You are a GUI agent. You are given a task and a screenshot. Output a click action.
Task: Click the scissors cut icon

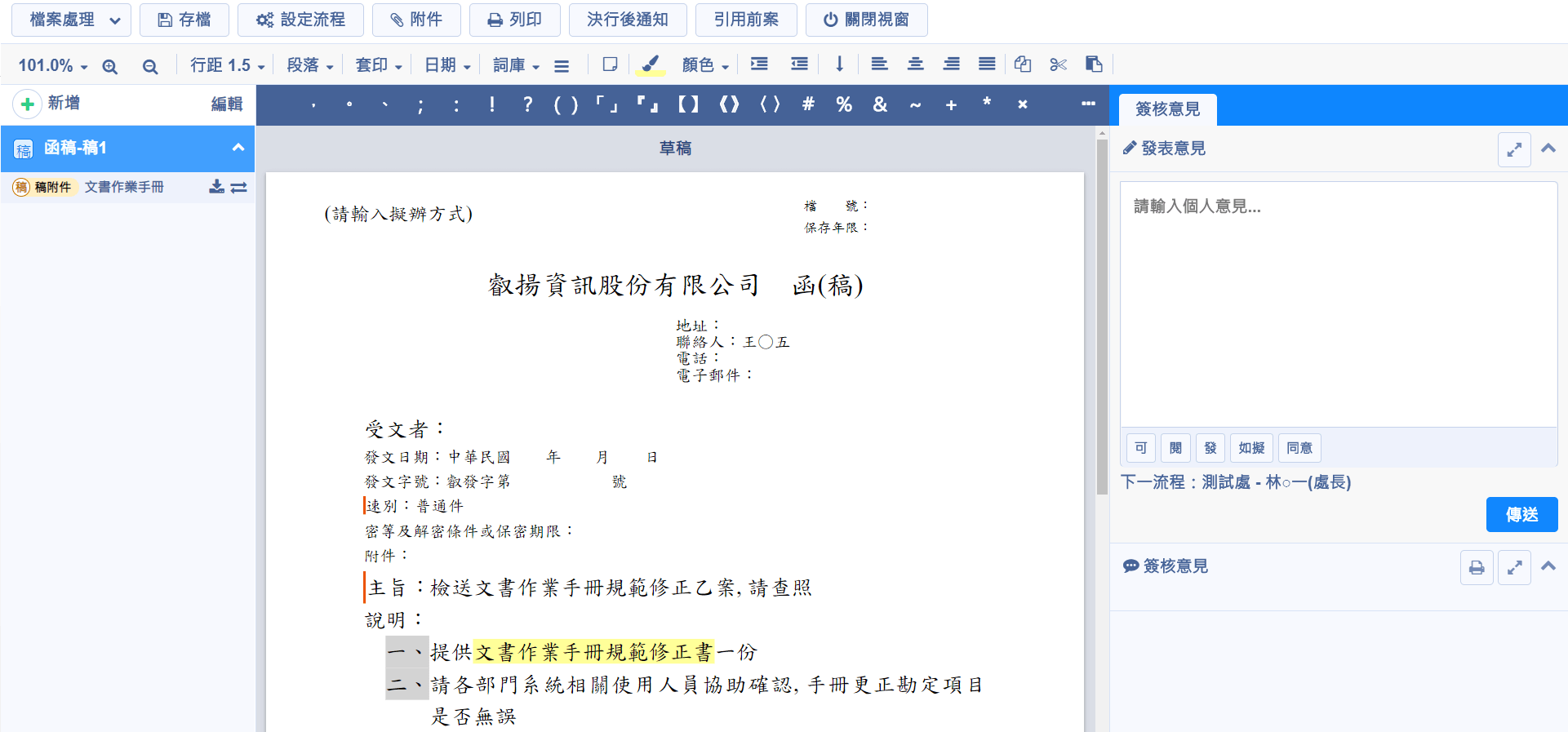click(1058, 64)
